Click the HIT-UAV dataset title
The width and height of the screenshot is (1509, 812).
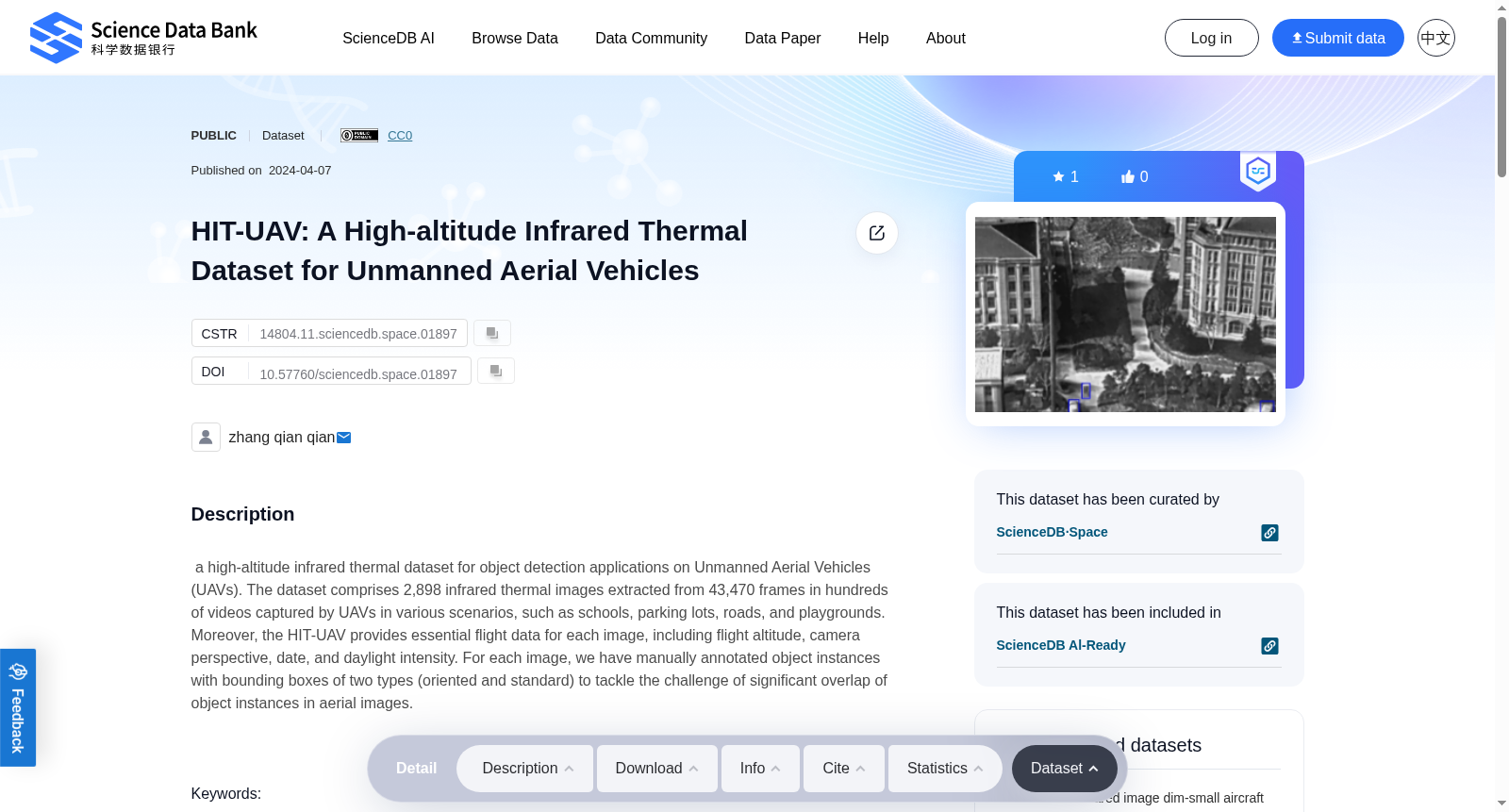(x=470, y=250)
